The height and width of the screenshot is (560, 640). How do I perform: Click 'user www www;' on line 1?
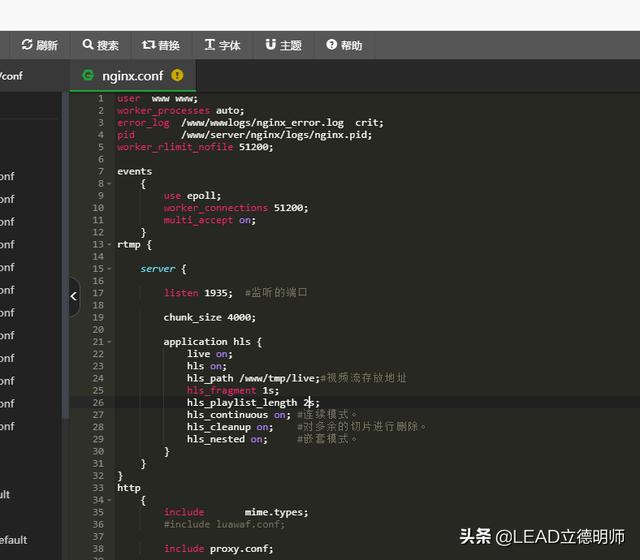(158, 99)
